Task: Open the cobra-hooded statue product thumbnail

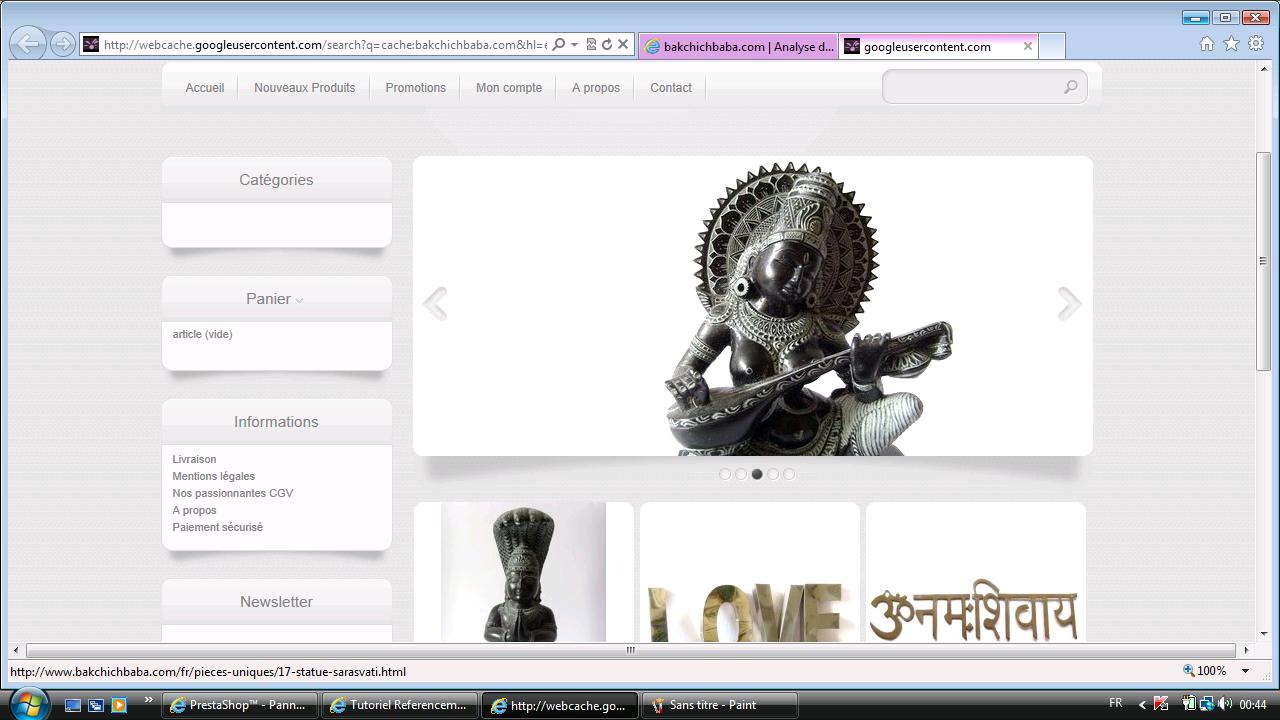Action: coord(524,572)
